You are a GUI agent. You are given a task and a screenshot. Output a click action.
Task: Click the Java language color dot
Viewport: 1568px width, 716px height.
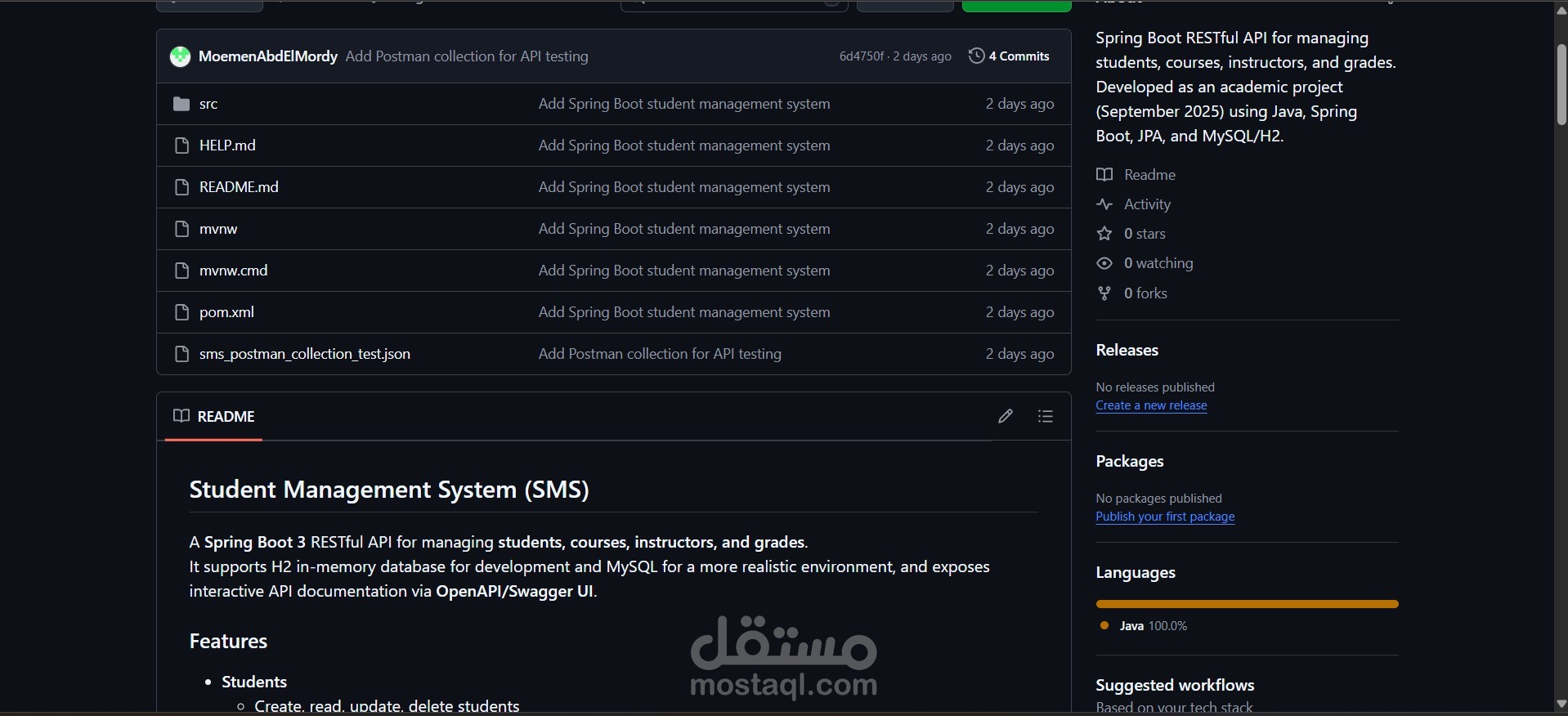[1104, 625]
